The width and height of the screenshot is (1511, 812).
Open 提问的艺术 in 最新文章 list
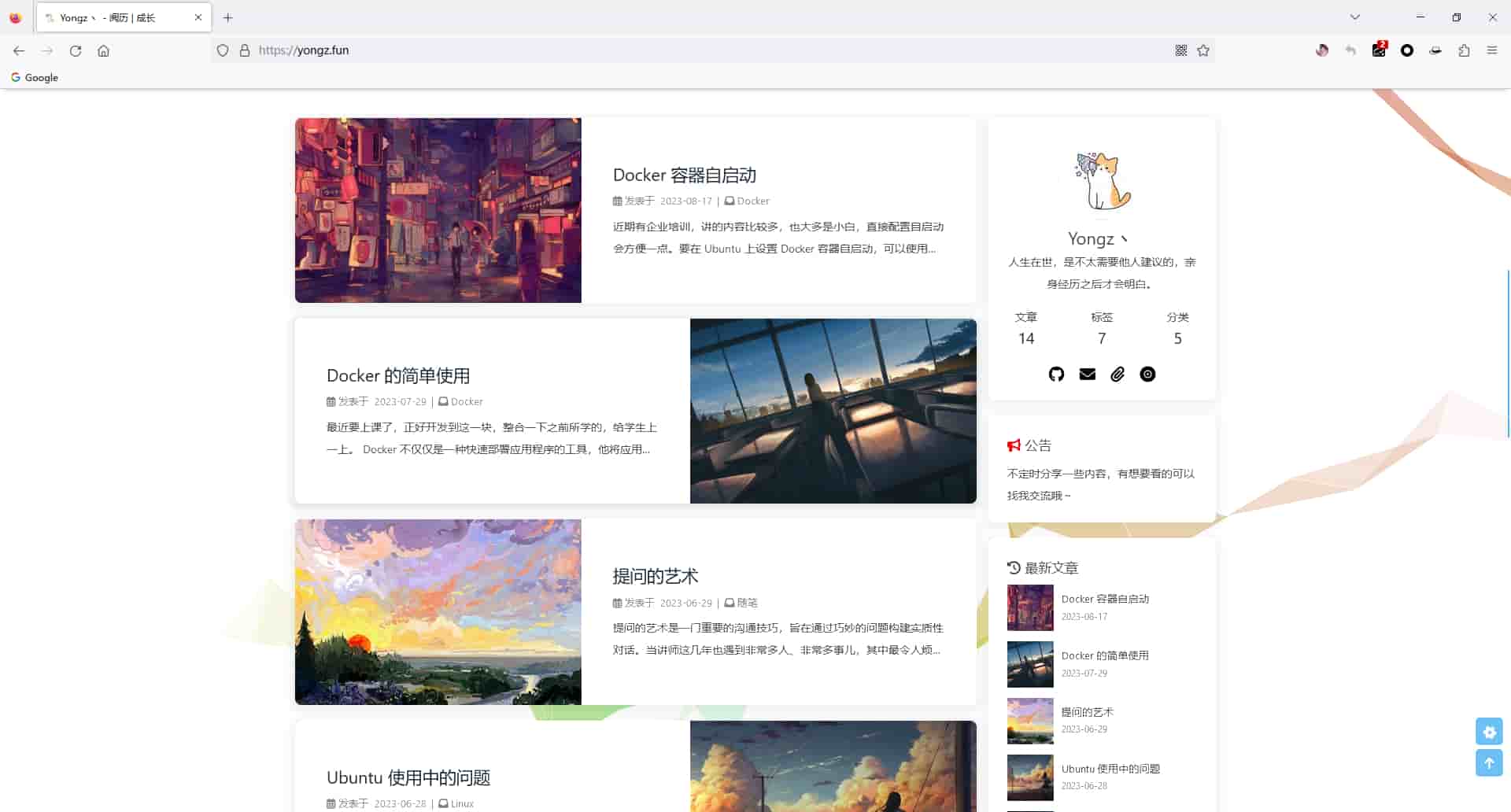point(1087,712)
